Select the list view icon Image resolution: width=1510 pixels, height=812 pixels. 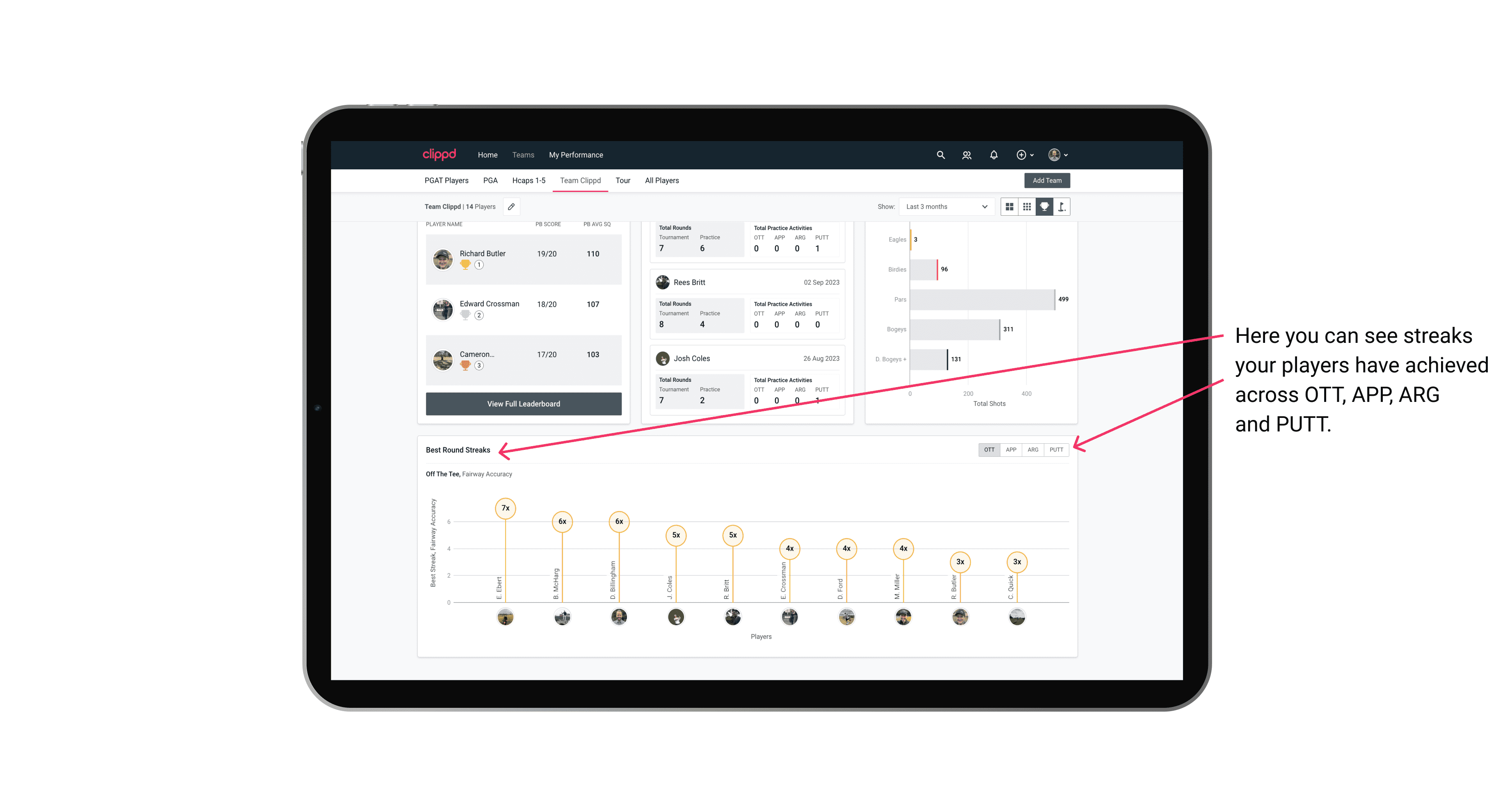pos(1026,207)
